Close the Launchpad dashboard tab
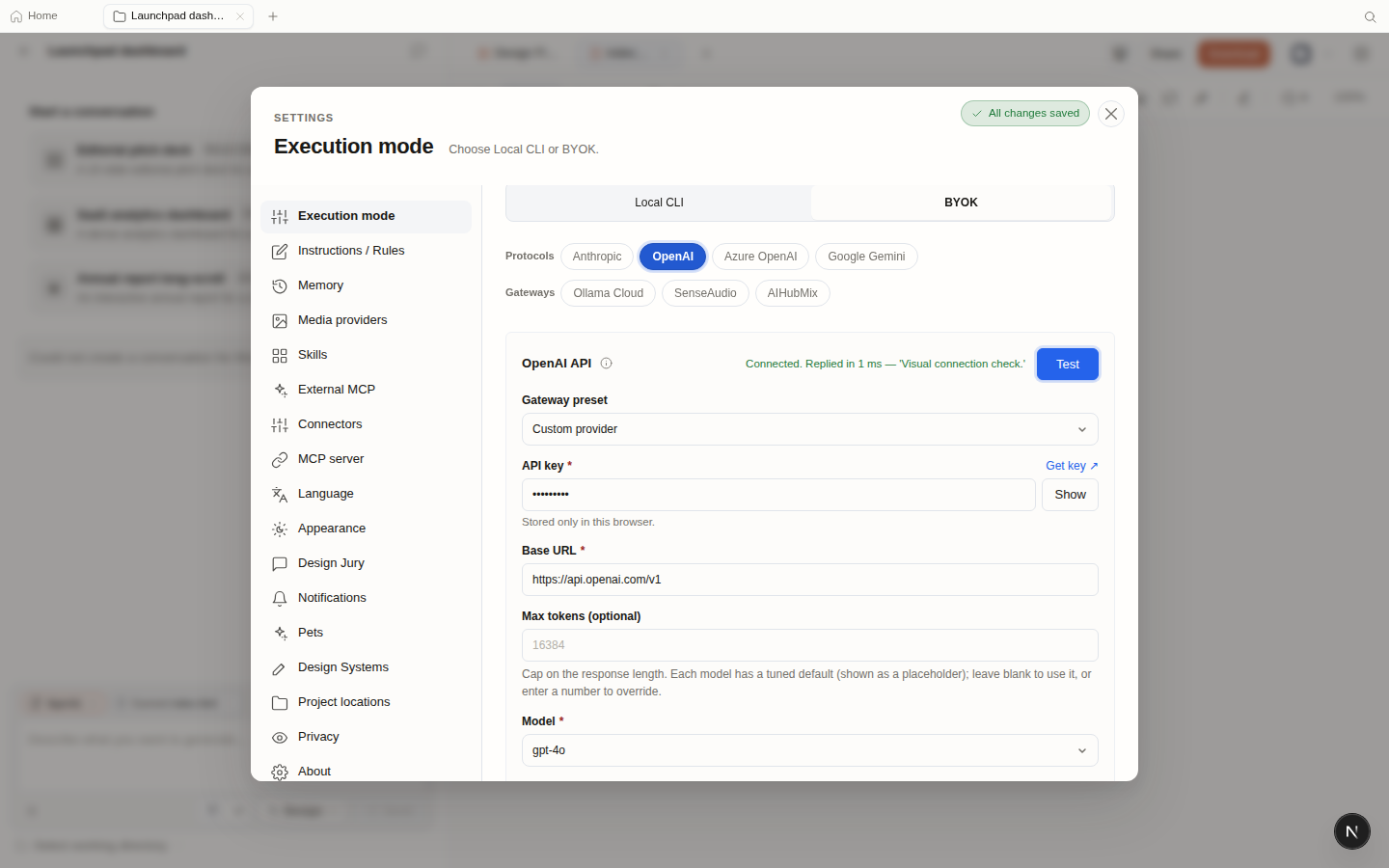The height and width of the screenshot is (868, 1389). [240, 16]
